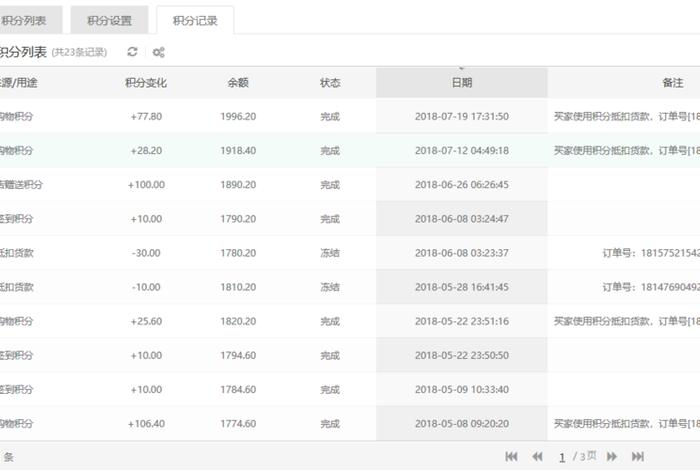Screen dimensions: 700x470
Task: Select the row dated 2018-07-19 17:31:50
Action: [x=350, y=116]
